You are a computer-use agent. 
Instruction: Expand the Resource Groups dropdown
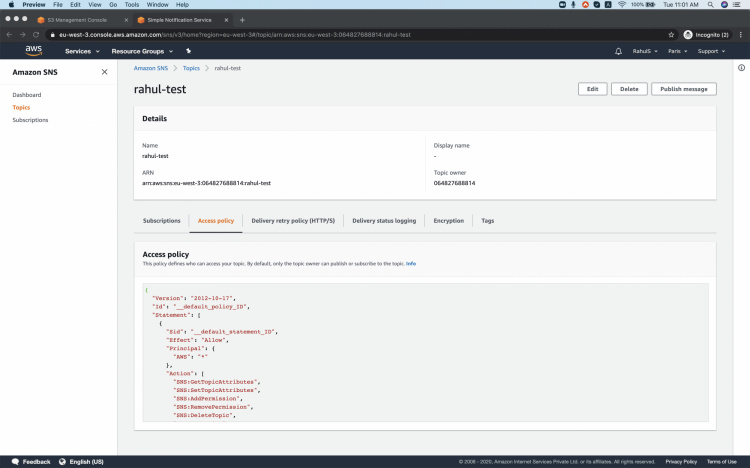pos(140,51)
